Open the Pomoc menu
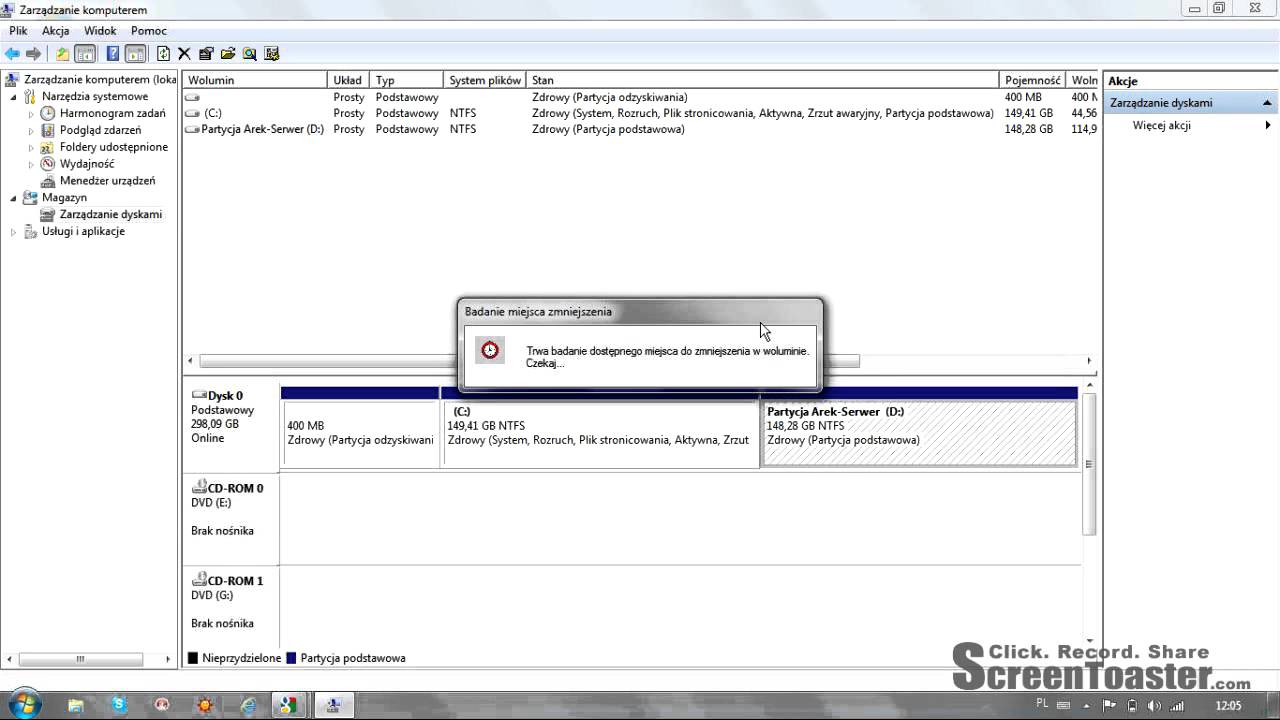1280x720 pixels. [149, 31]
